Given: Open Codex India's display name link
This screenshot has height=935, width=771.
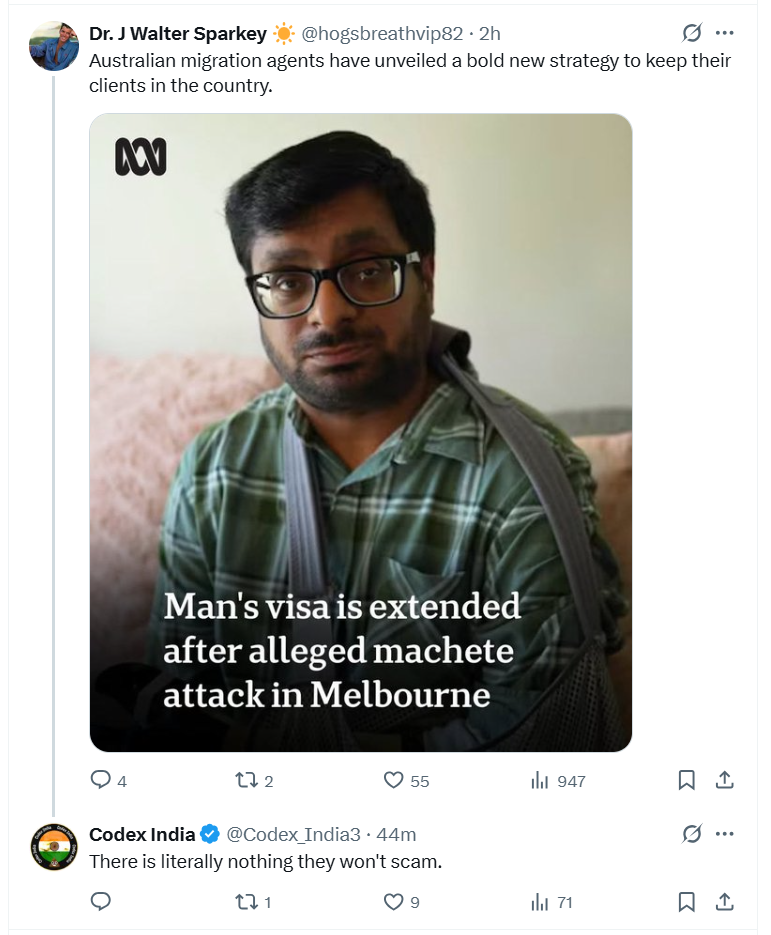Looking at the screenshot, I should (142, 834).
